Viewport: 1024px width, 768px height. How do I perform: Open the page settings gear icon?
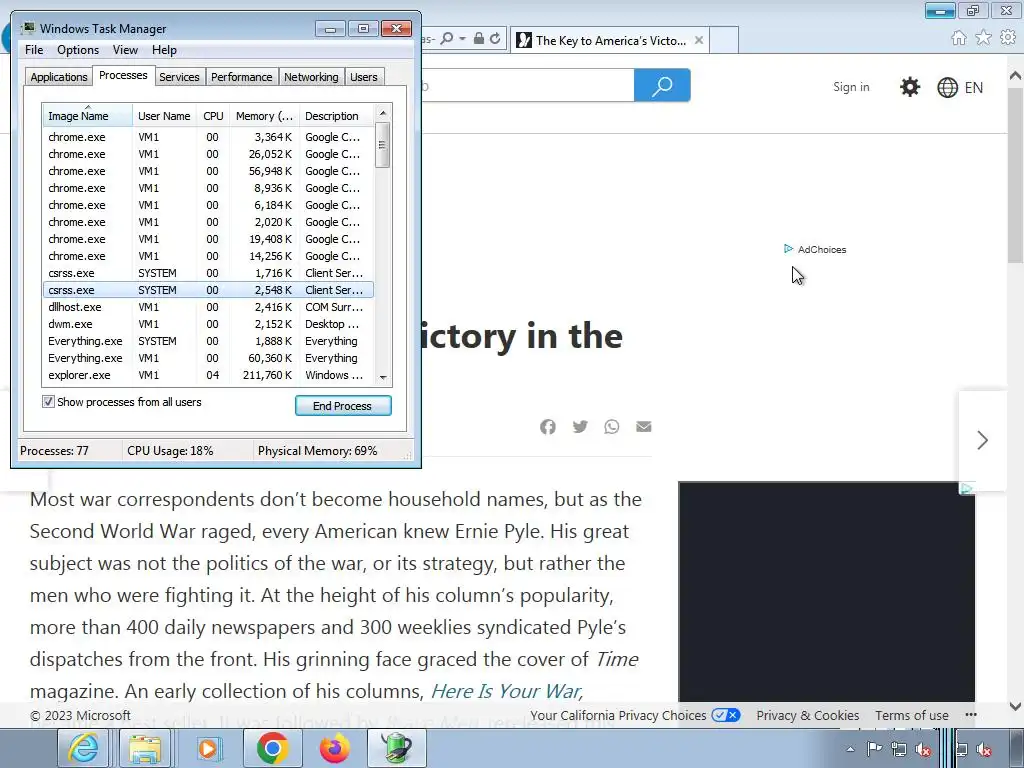point(910,87)
